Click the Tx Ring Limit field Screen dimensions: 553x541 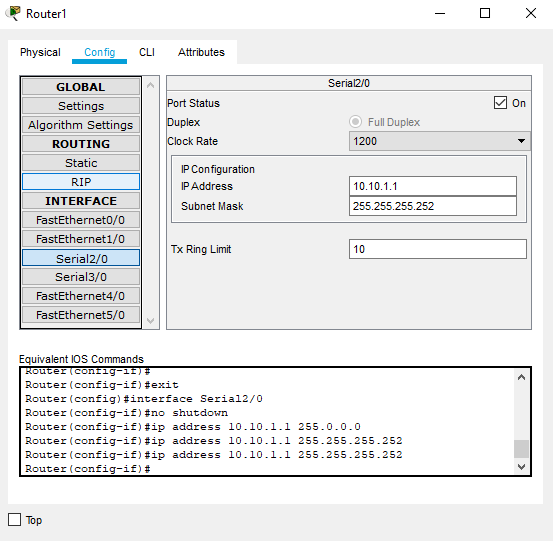[438, 249]
